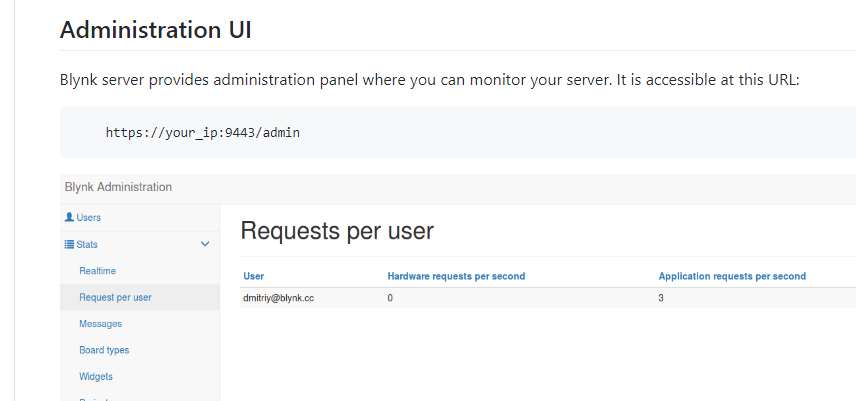
Task: Click the Blynk Administration header title
Action: pos(118,187)
